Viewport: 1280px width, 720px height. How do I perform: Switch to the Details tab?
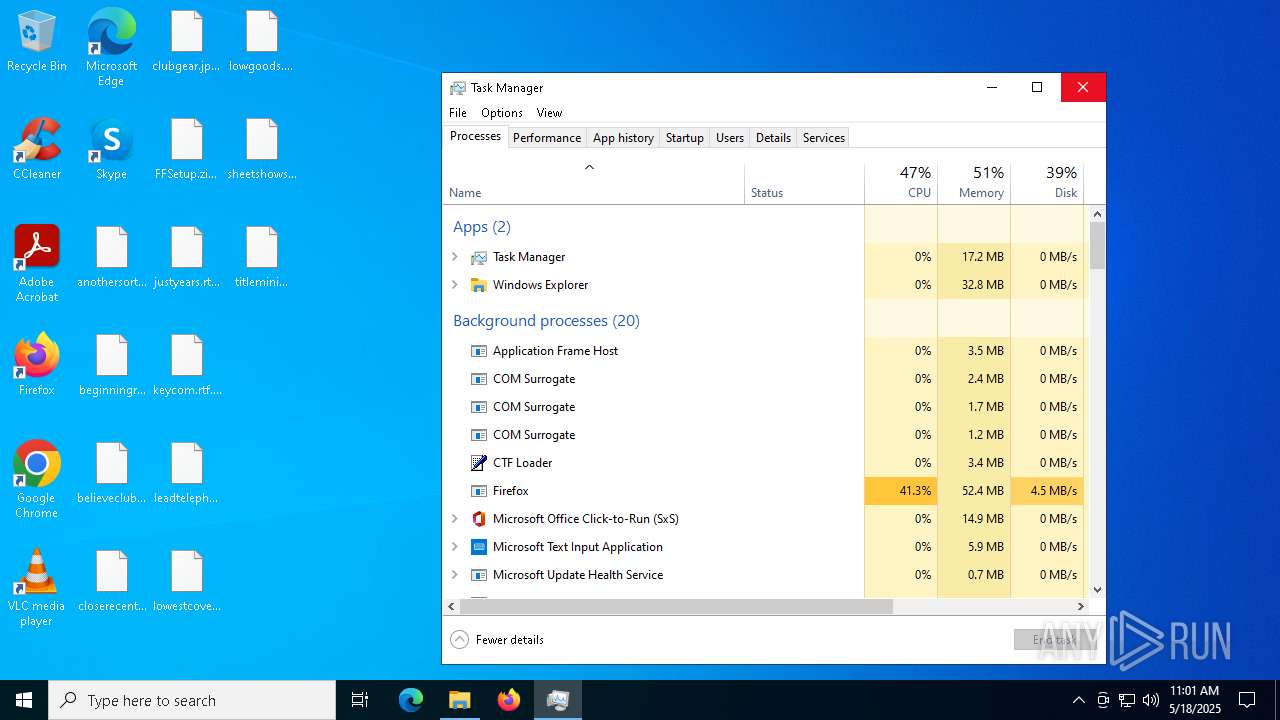pyautogui.click(x=773, y=138)
